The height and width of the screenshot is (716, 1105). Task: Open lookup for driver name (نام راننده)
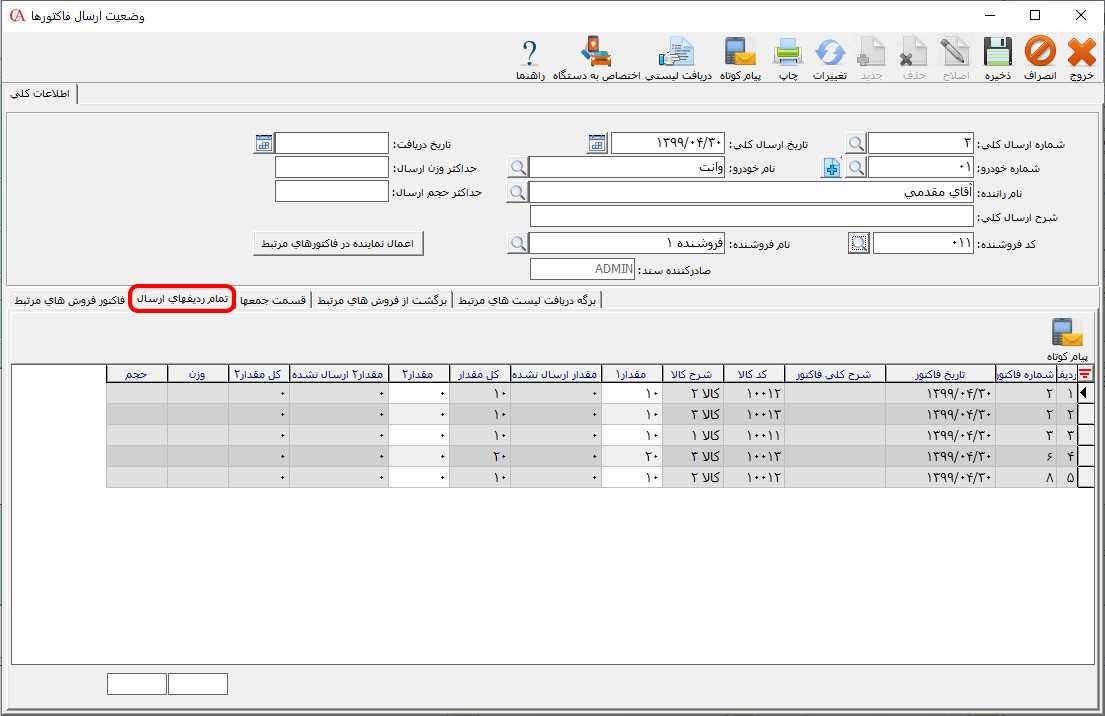coord(517,192)
